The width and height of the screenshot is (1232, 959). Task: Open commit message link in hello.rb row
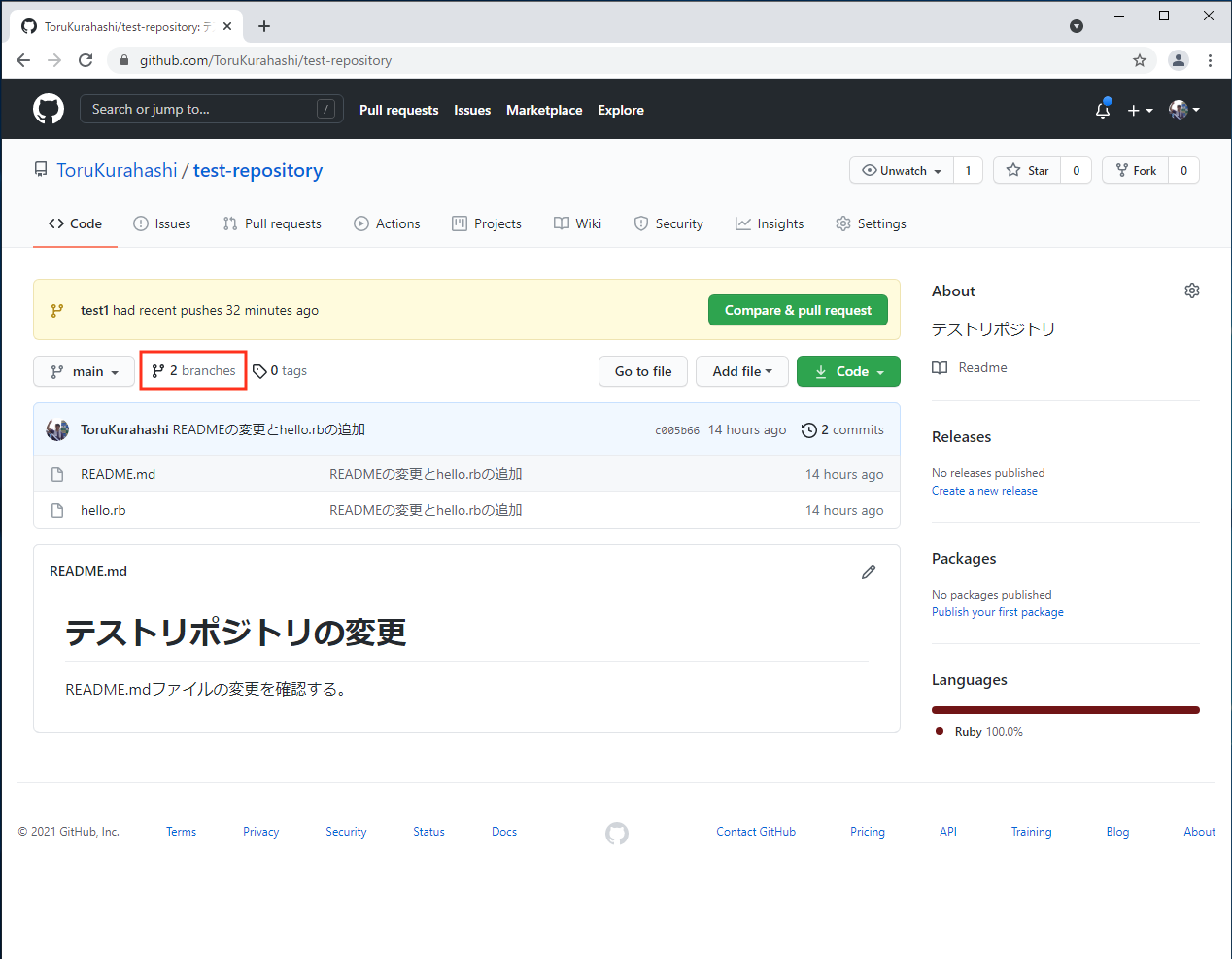(426, 510)
